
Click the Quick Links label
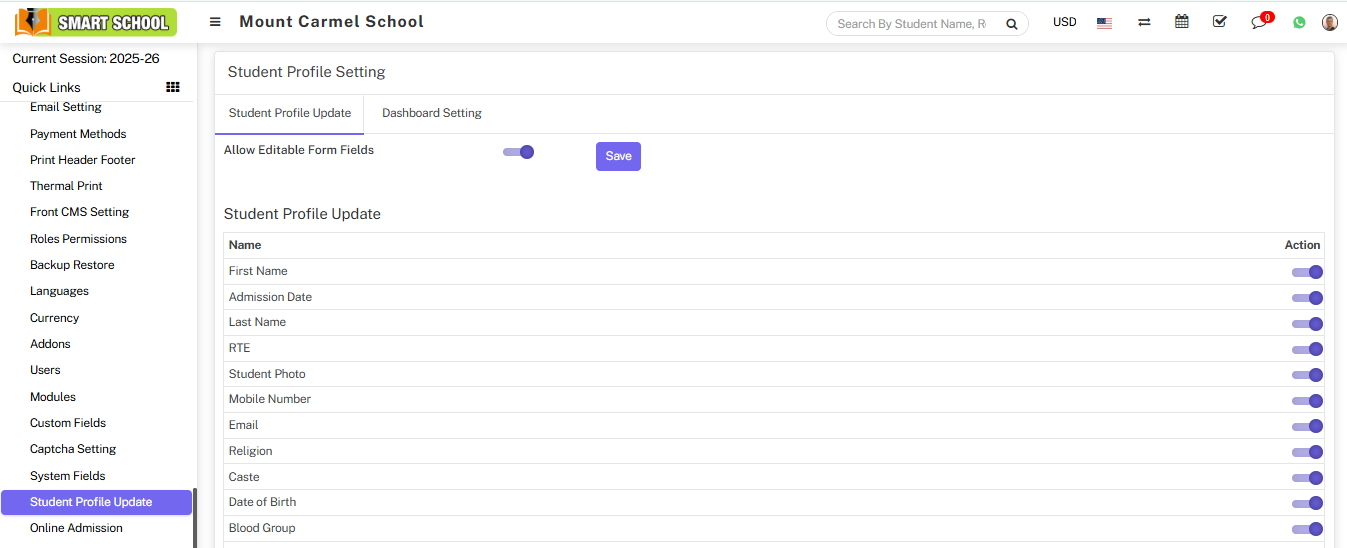[x=46, y=87]
